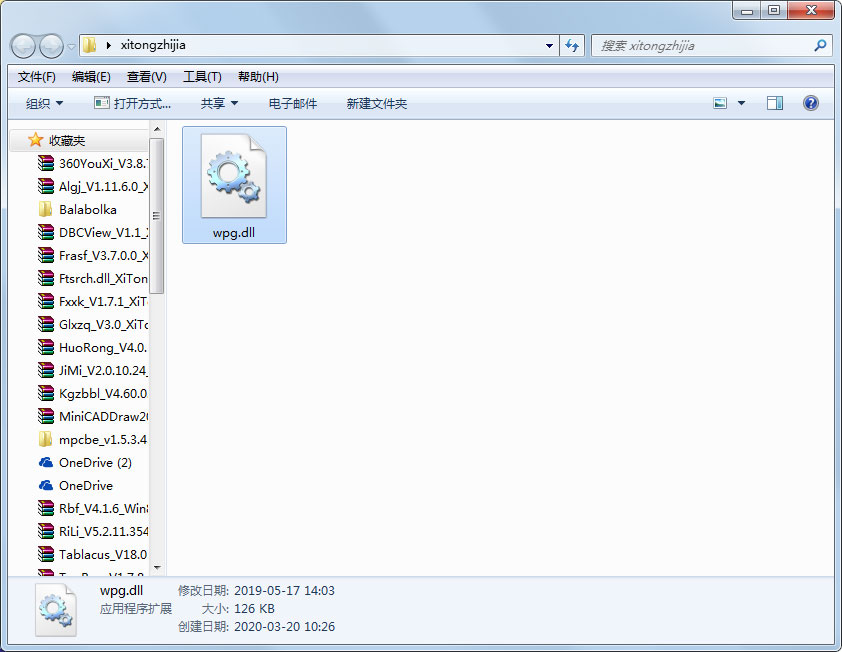
Task: Click the 电子邮件 button
Action: [292, 102]
